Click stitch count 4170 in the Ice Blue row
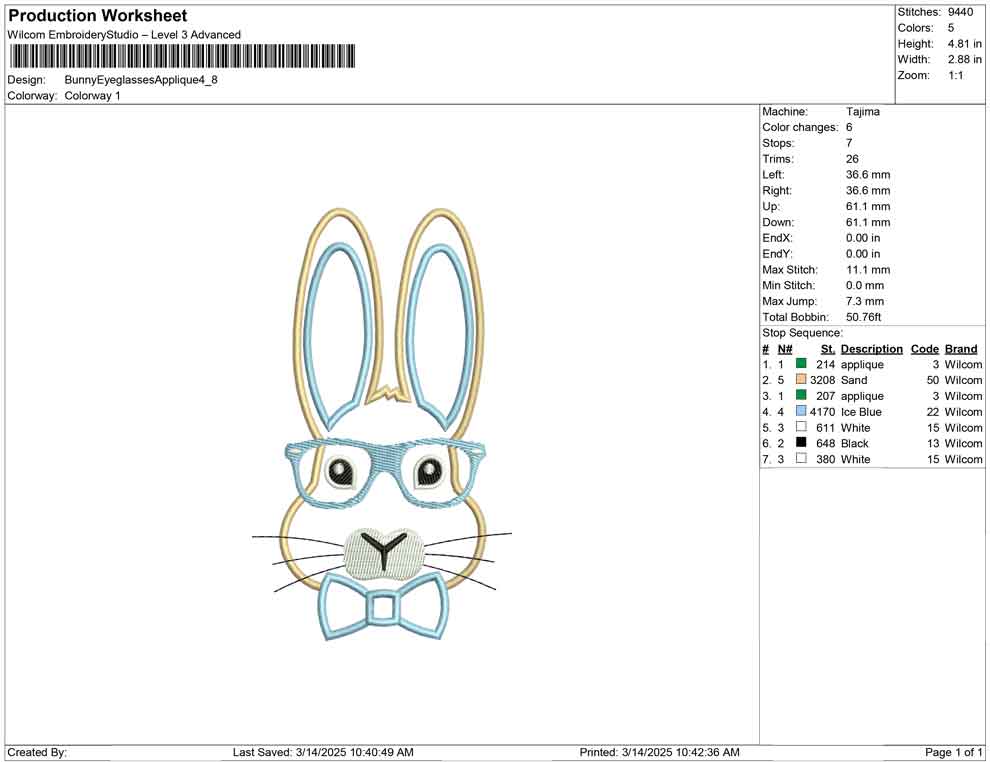The width and height of the screenshot is (990, 762). [823, 412]
